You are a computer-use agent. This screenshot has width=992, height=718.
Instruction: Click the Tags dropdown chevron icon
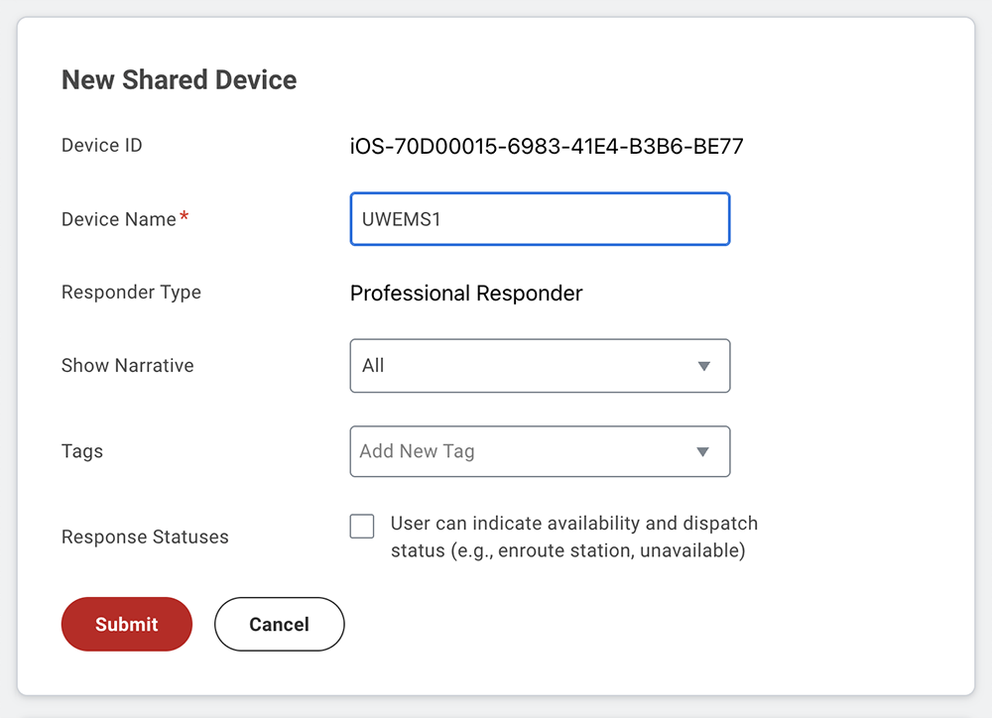point(703,451)
